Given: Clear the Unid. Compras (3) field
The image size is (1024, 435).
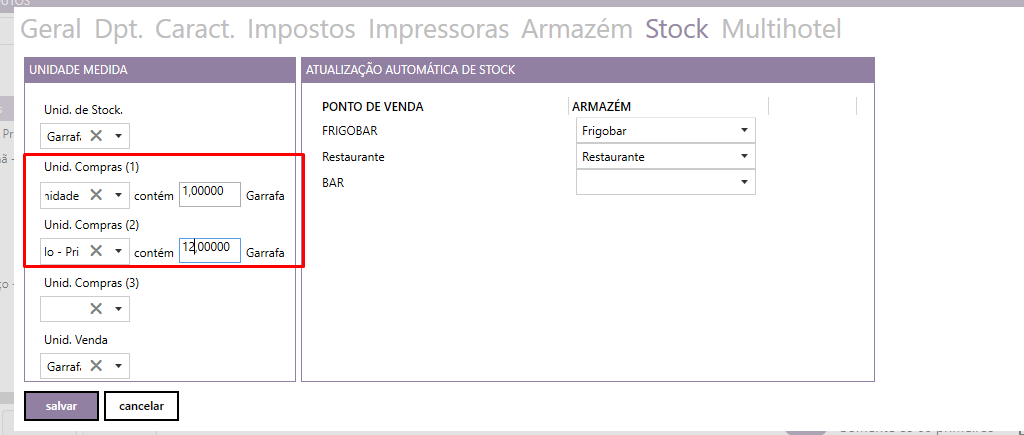Looking at the screenshot, I should pyautogui.click(x=96, y=309).
